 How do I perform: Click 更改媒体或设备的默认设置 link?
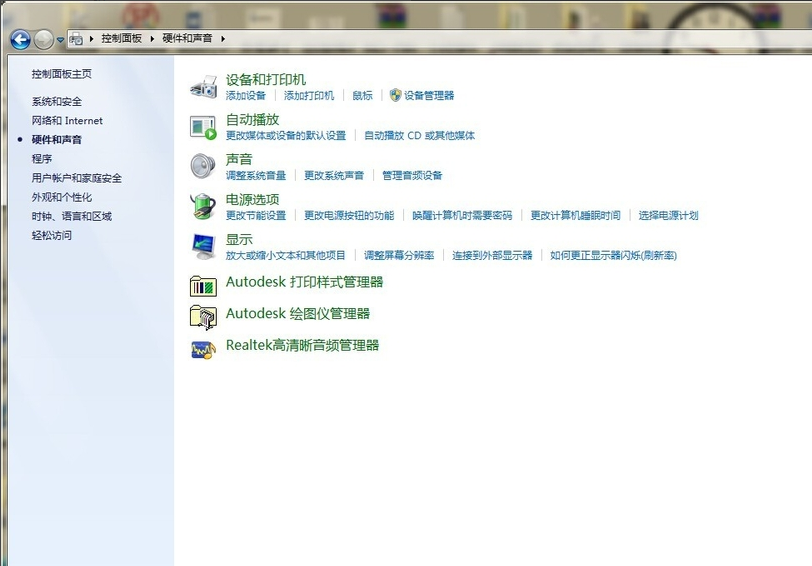point(286,136)
